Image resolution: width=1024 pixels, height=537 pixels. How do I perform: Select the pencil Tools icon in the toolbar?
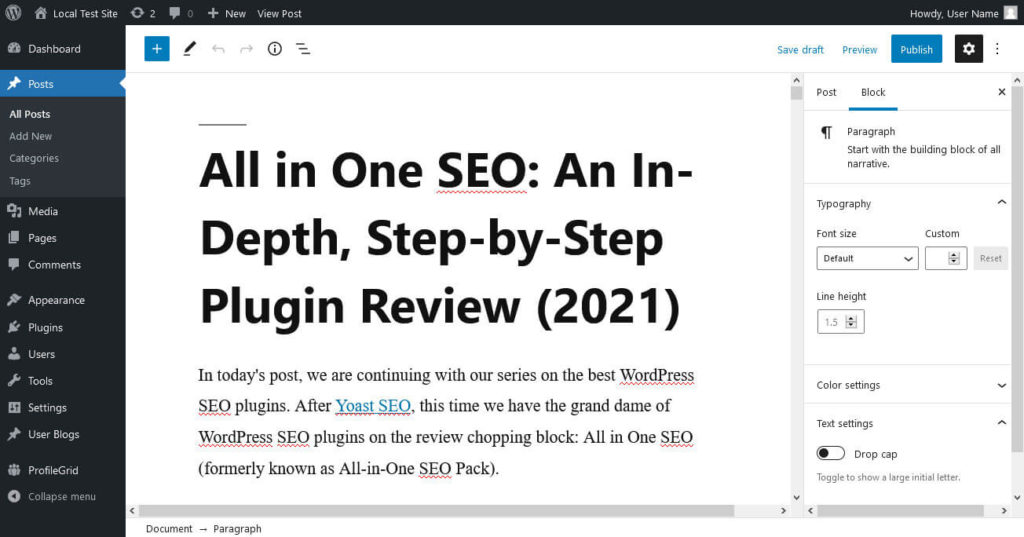(190, 49)
